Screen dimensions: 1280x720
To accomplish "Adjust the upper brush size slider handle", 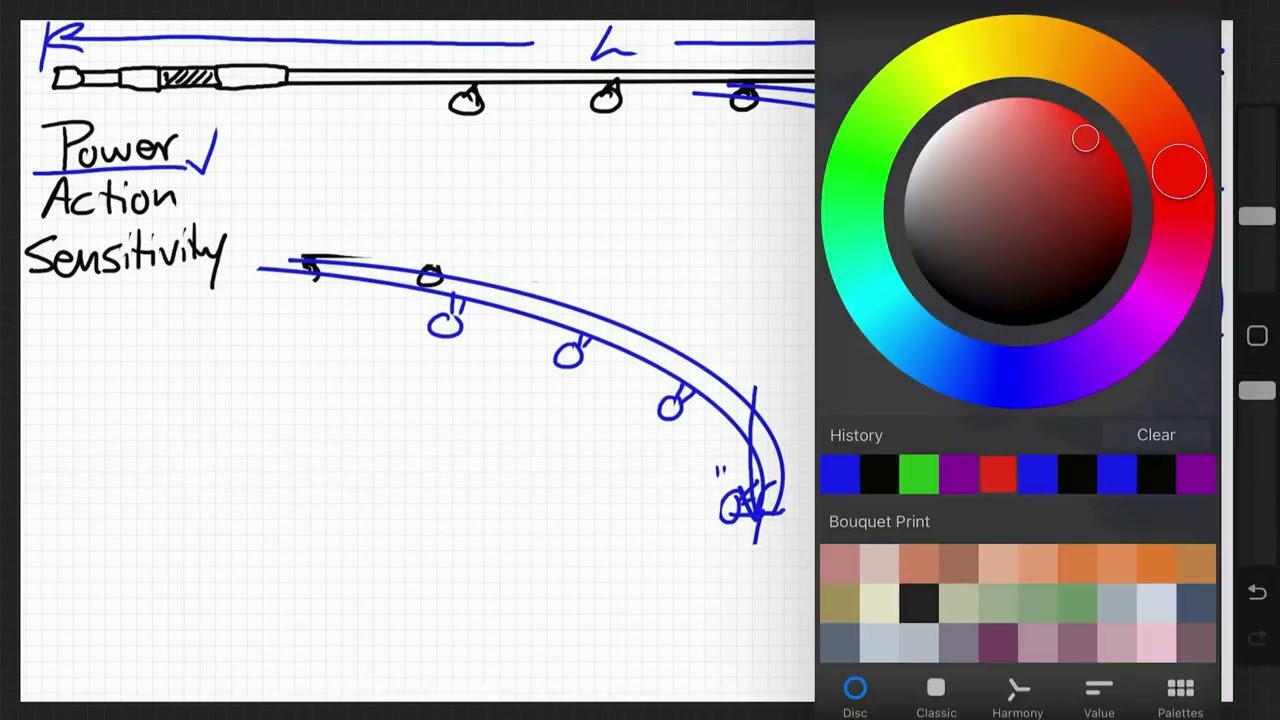I will [x=1257, y=217].
